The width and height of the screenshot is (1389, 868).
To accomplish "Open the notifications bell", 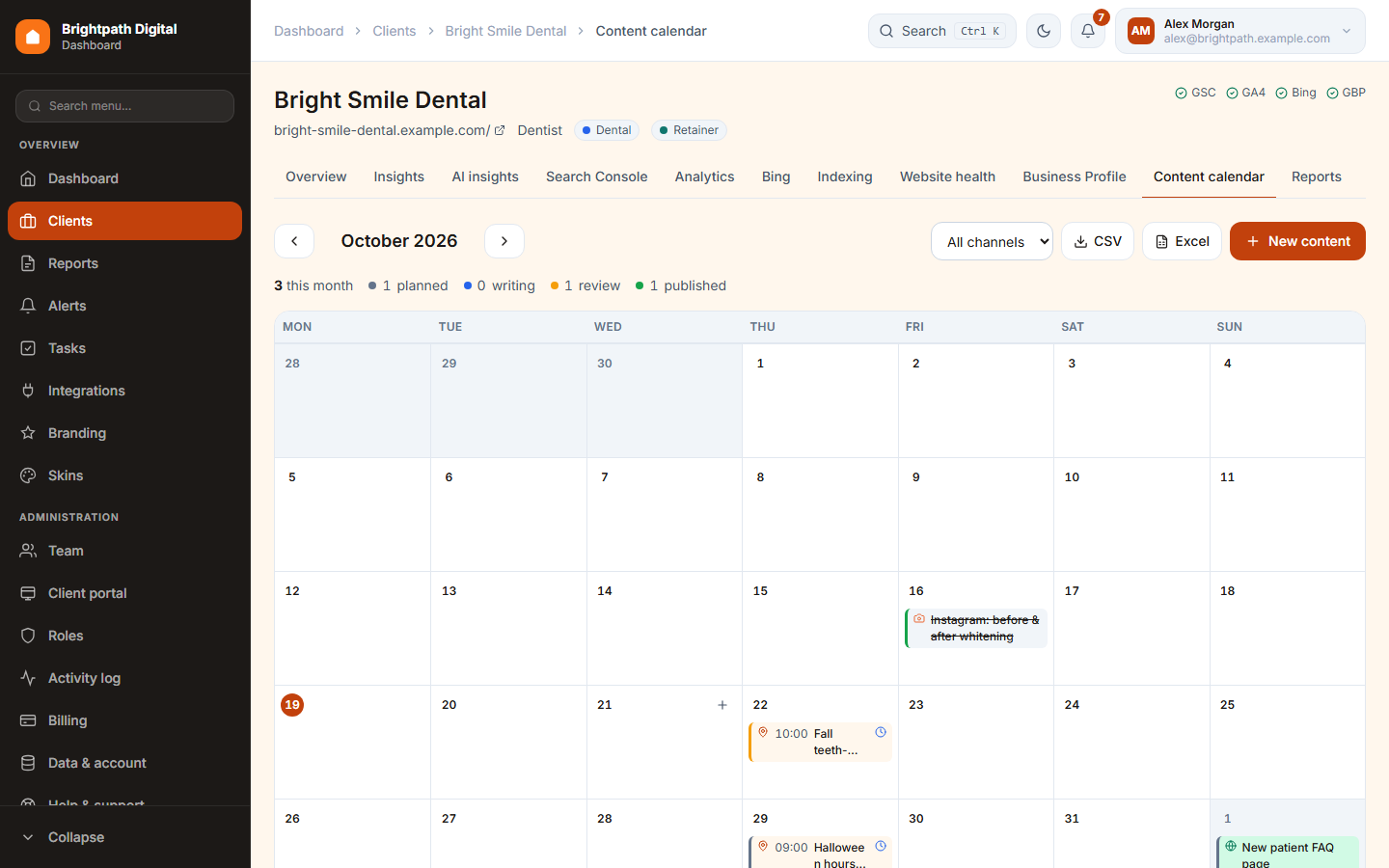I will (1088, 31).
